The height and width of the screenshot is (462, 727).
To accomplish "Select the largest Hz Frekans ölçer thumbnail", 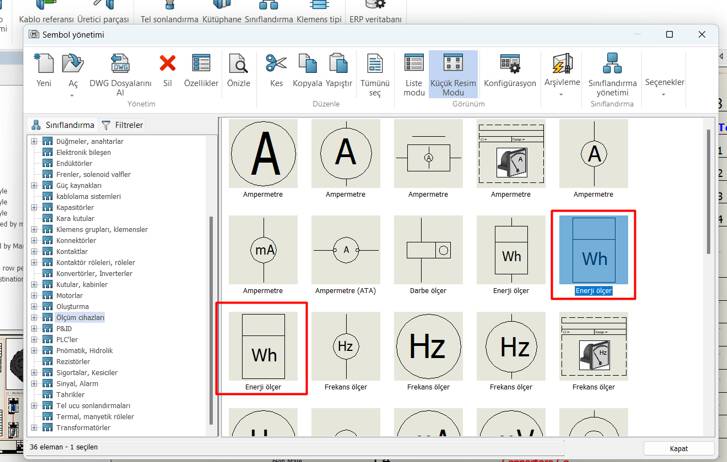I will pyautogui.click(x=428, y=346).
